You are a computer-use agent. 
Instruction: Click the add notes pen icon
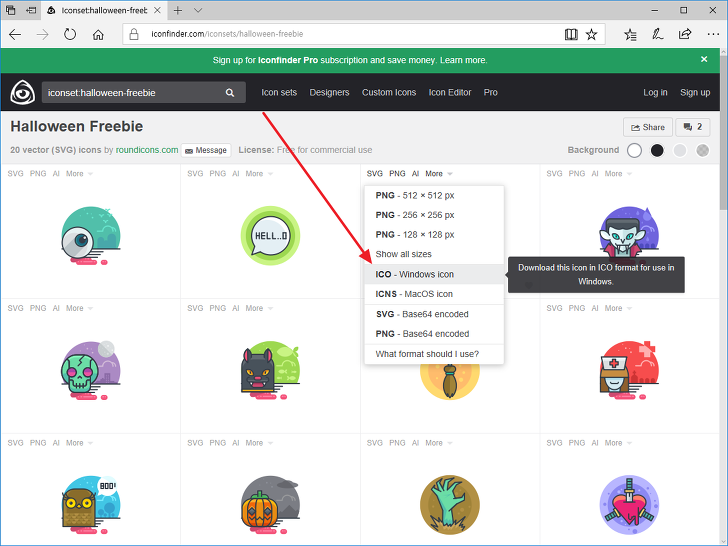(x=657, y=34)
